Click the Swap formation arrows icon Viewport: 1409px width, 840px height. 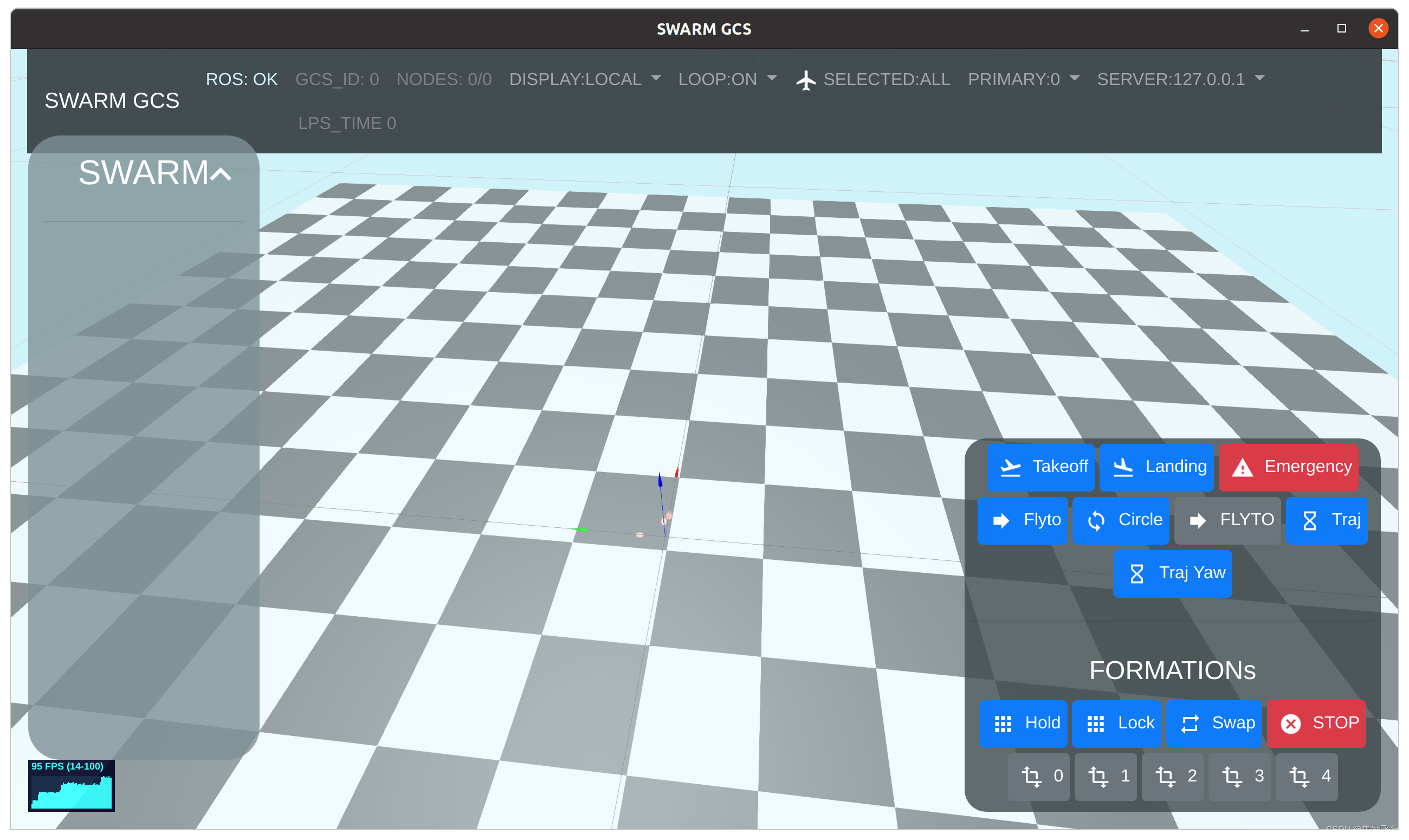[1190, 724]
